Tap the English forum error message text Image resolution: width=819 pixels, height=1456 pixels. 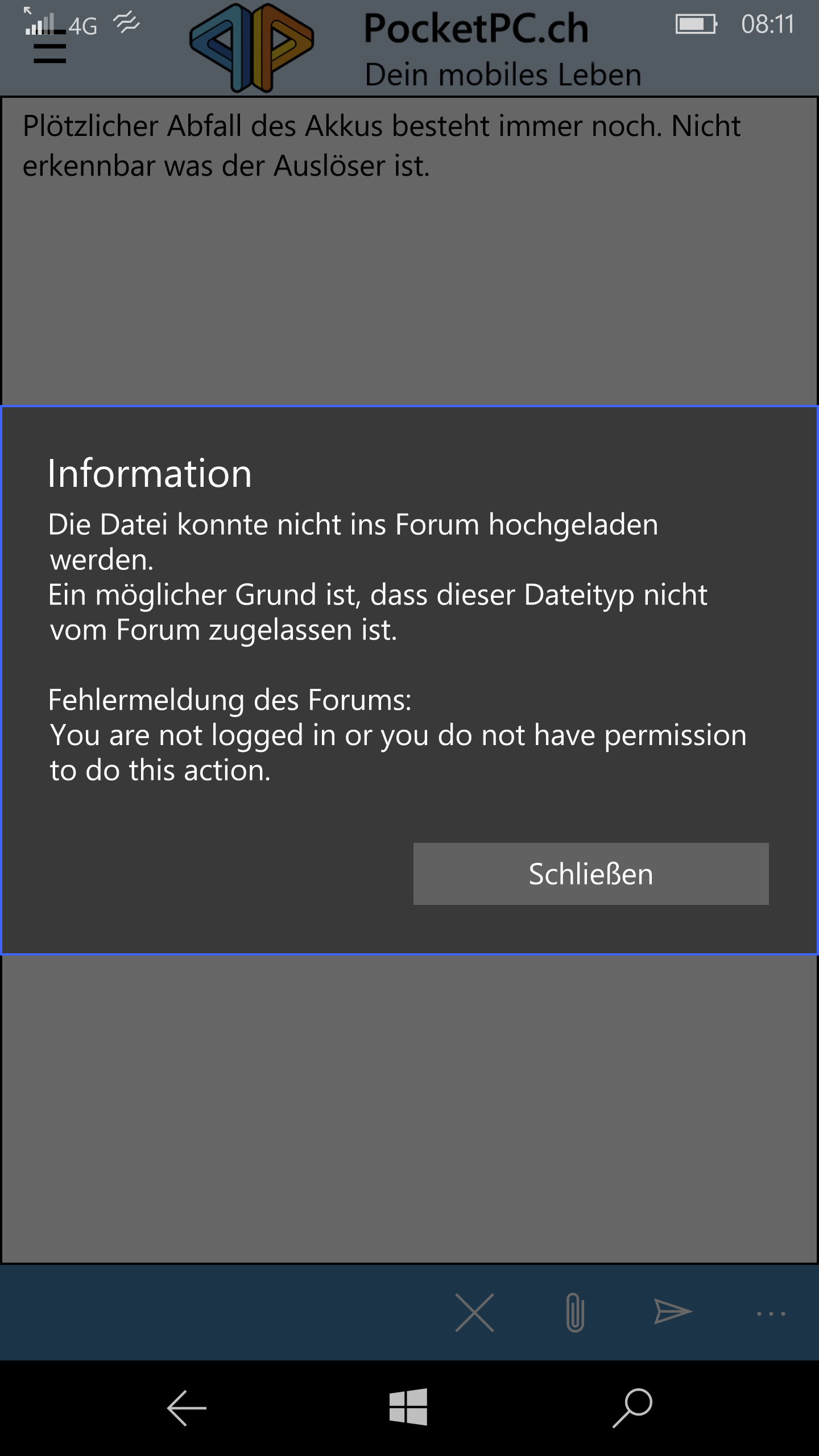pyautogui.click(x=398, y=752)
